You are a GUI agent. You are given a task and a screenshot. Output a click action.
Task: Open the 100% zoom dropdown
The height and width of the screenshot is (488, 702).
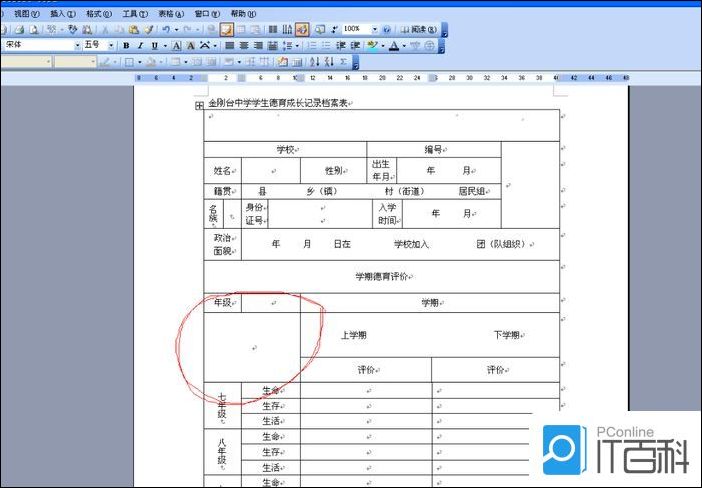[375, 30]
